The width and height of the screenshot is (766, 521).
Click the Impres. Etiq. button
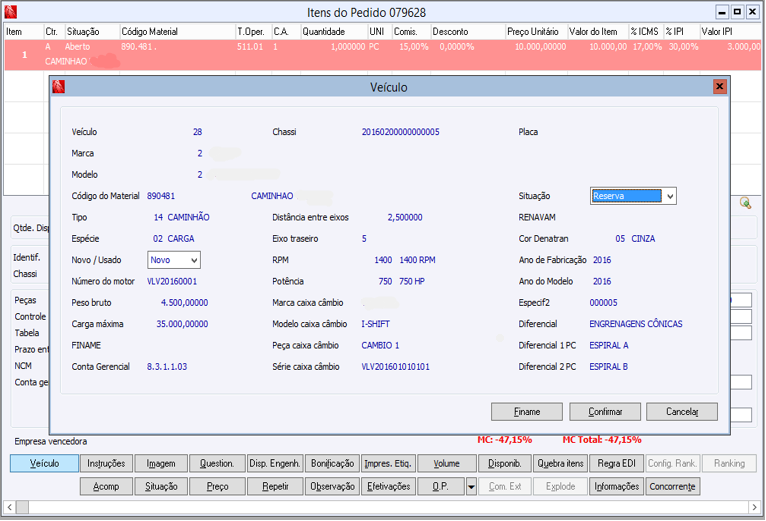388,463
